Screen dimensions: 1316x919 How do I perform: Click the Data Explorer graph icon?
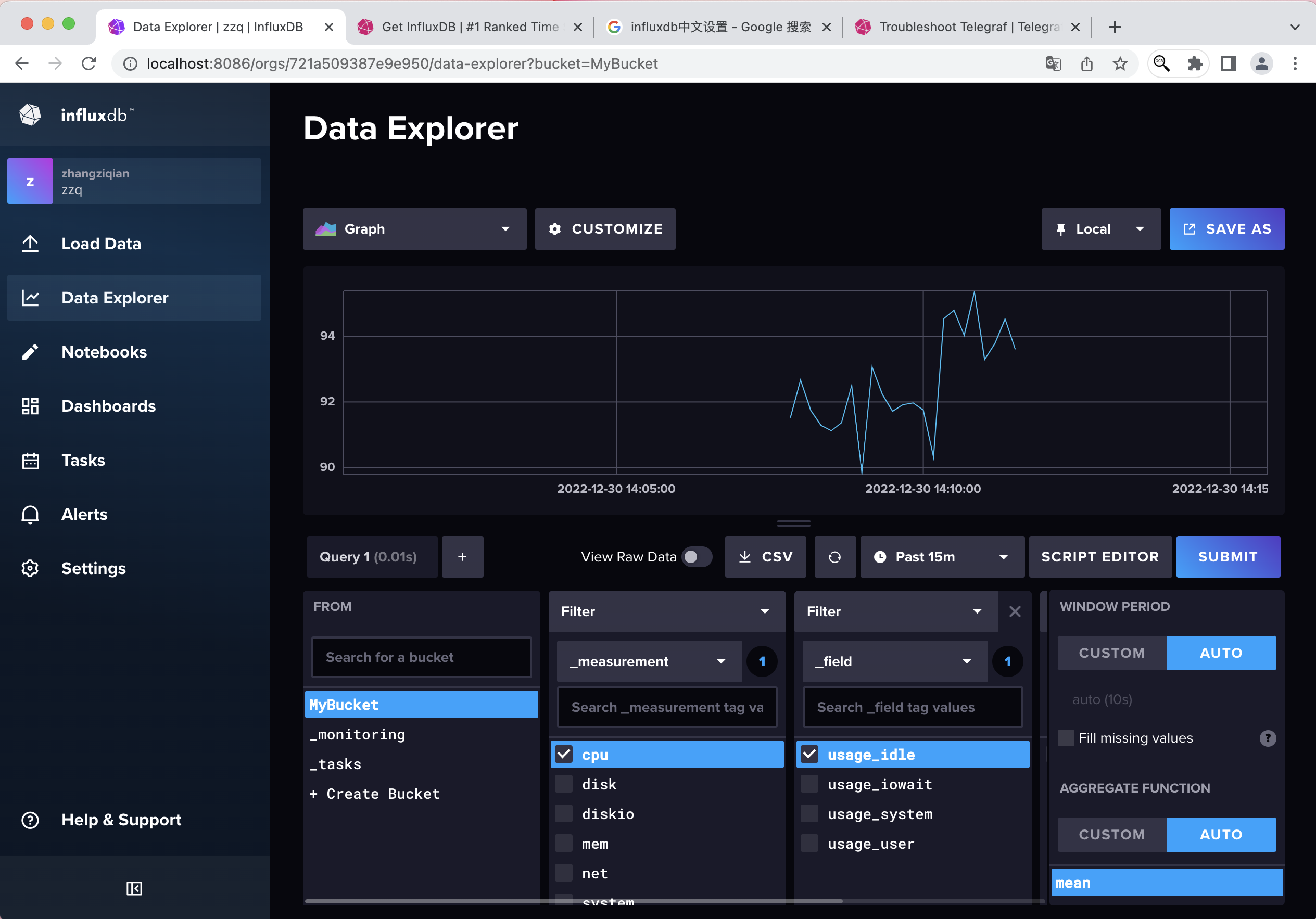(30, 298)
